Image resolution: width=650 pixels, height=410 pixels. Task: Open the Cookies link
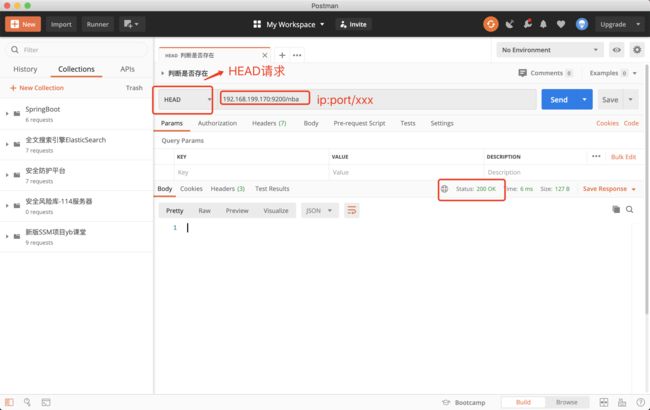[x=607, y=123]
